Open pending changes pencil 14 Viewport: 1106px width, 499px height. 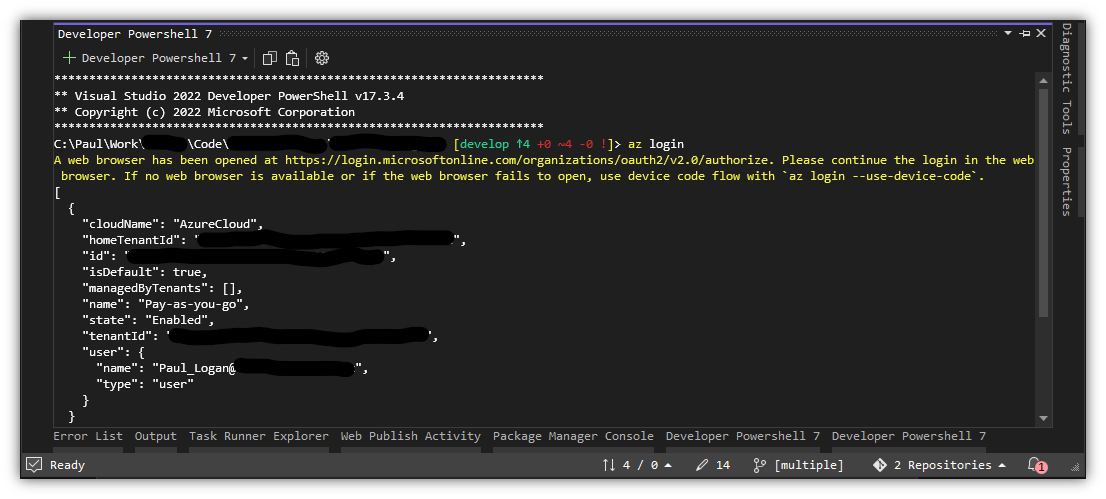click(712, 465)
